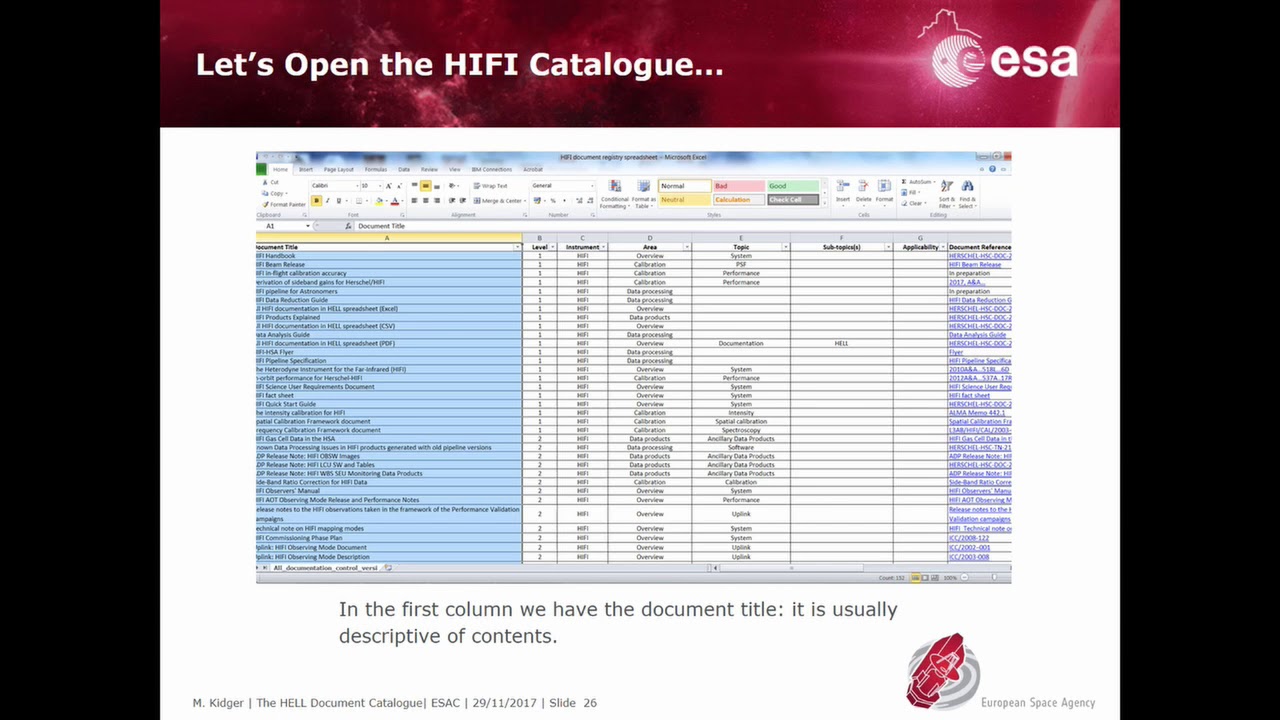Open Conditional Formatting
The image size is (1280, 720).
click(x=614, y=194)
